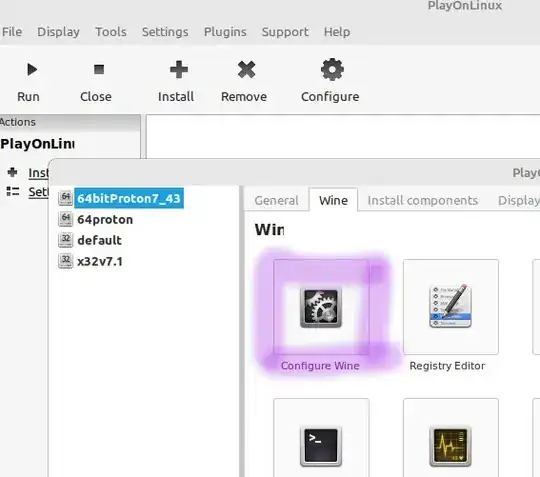The height and width of the screenshot is (477, 540).
Task: Select the Wine tab
Action: tap(333, 200)
